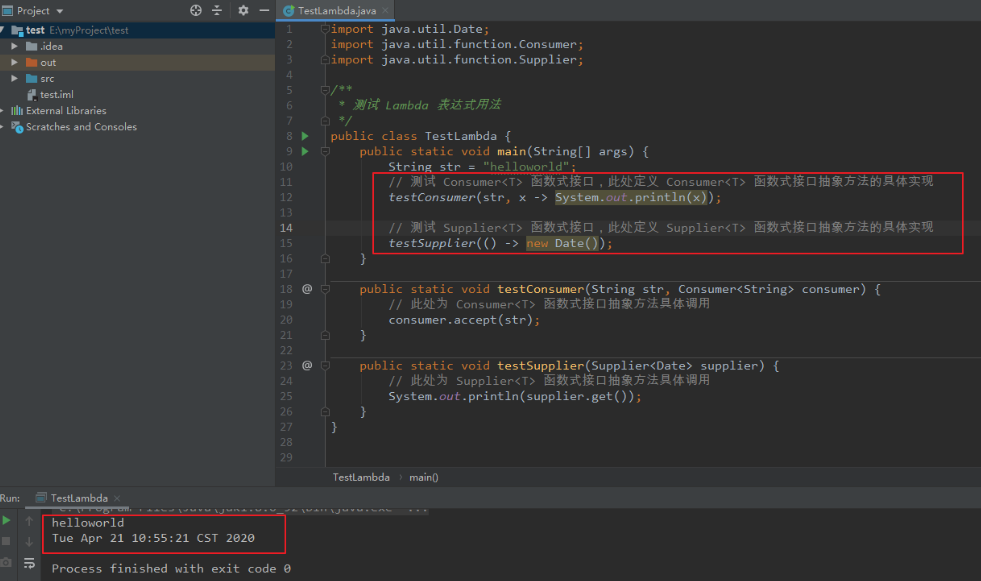Click the up arrow in Run panel
This screenshot has height=581, width=981.
29,520
